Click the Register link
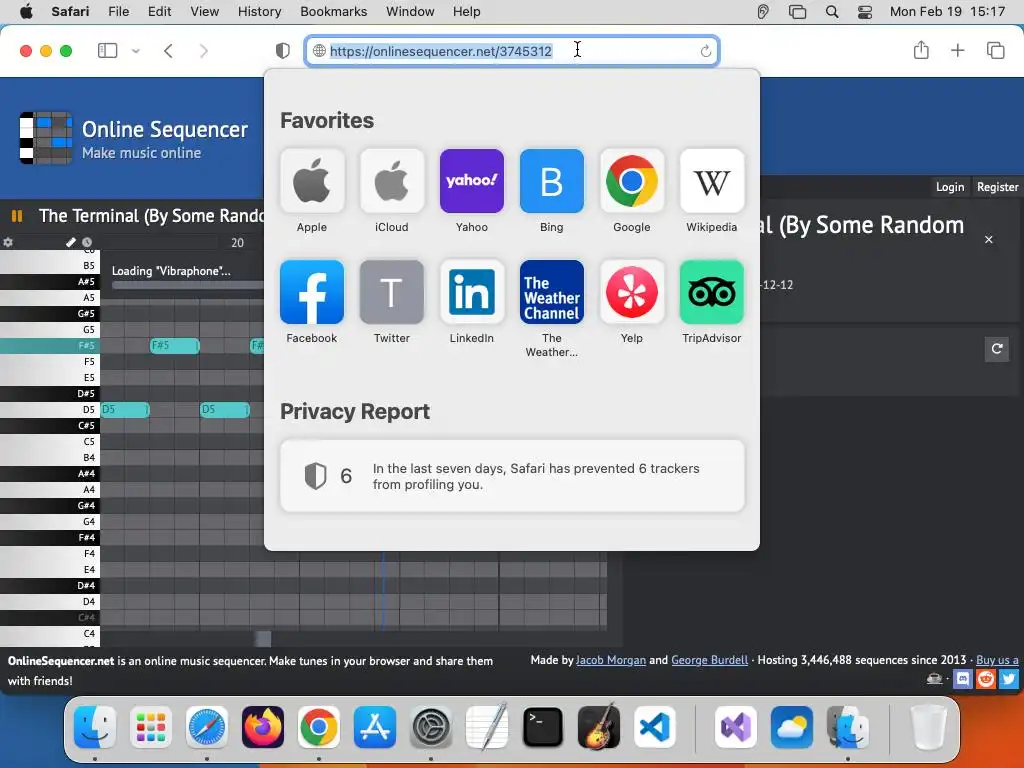 (997, 187)
